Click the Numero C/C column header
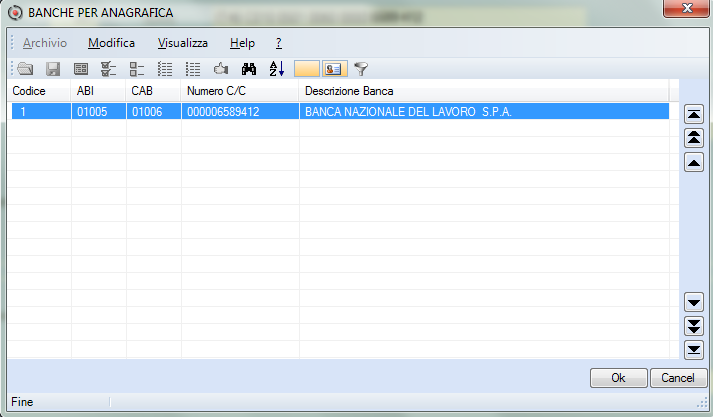Image resolution: width=713 pixels, height=417 pixels. click(x=240, y=91)
